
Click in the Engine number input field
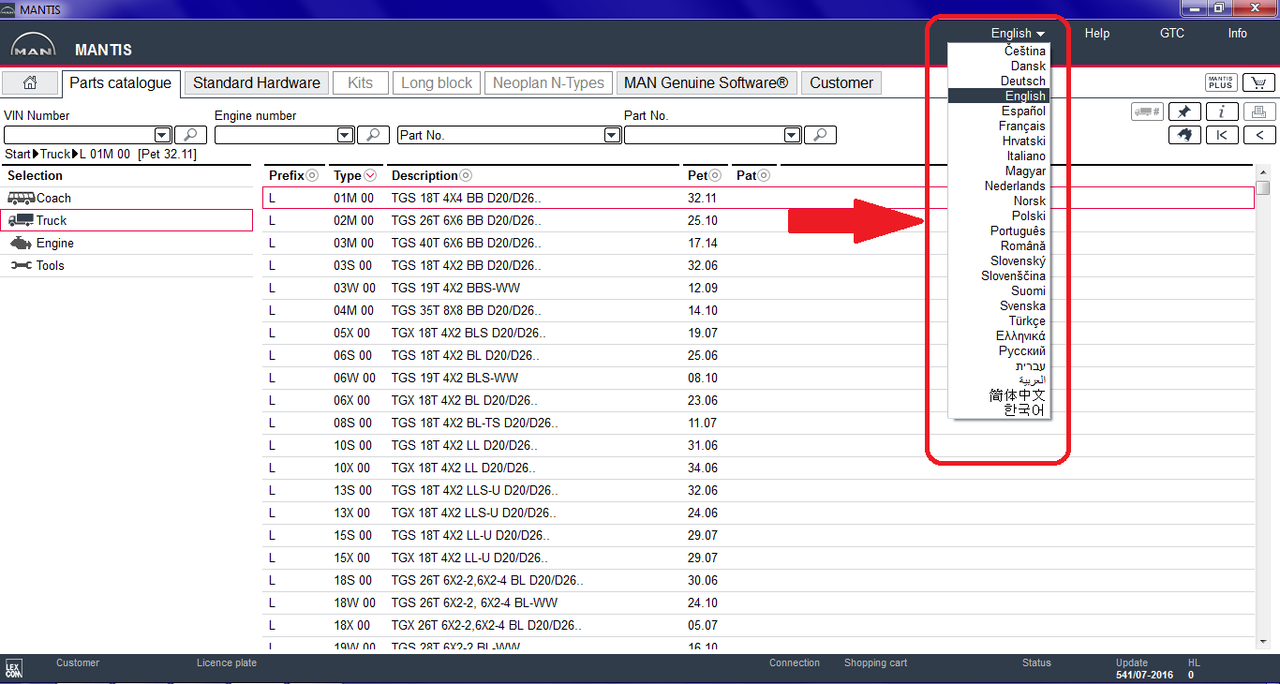pos(276,135)
